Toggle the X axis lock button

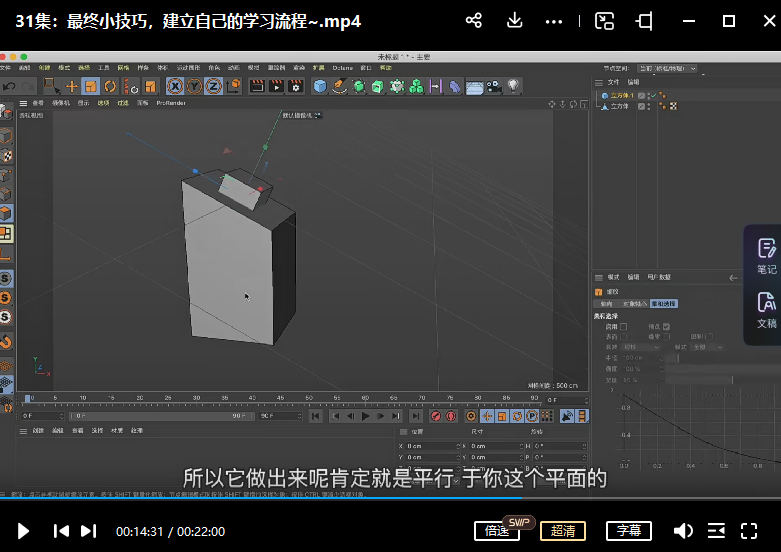[175, 87]
